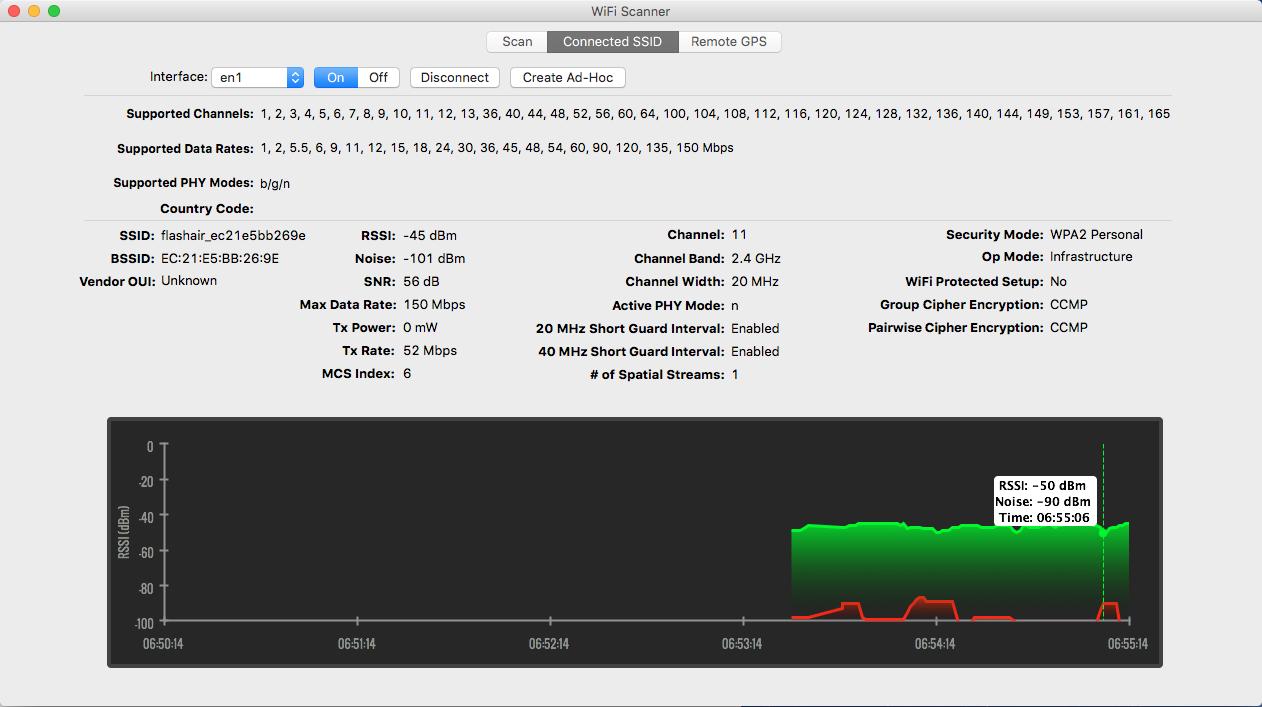The width and height of the screenshot is (1262, 707).
Task: Click the yellow minimize window button
Action: (34, 11)
